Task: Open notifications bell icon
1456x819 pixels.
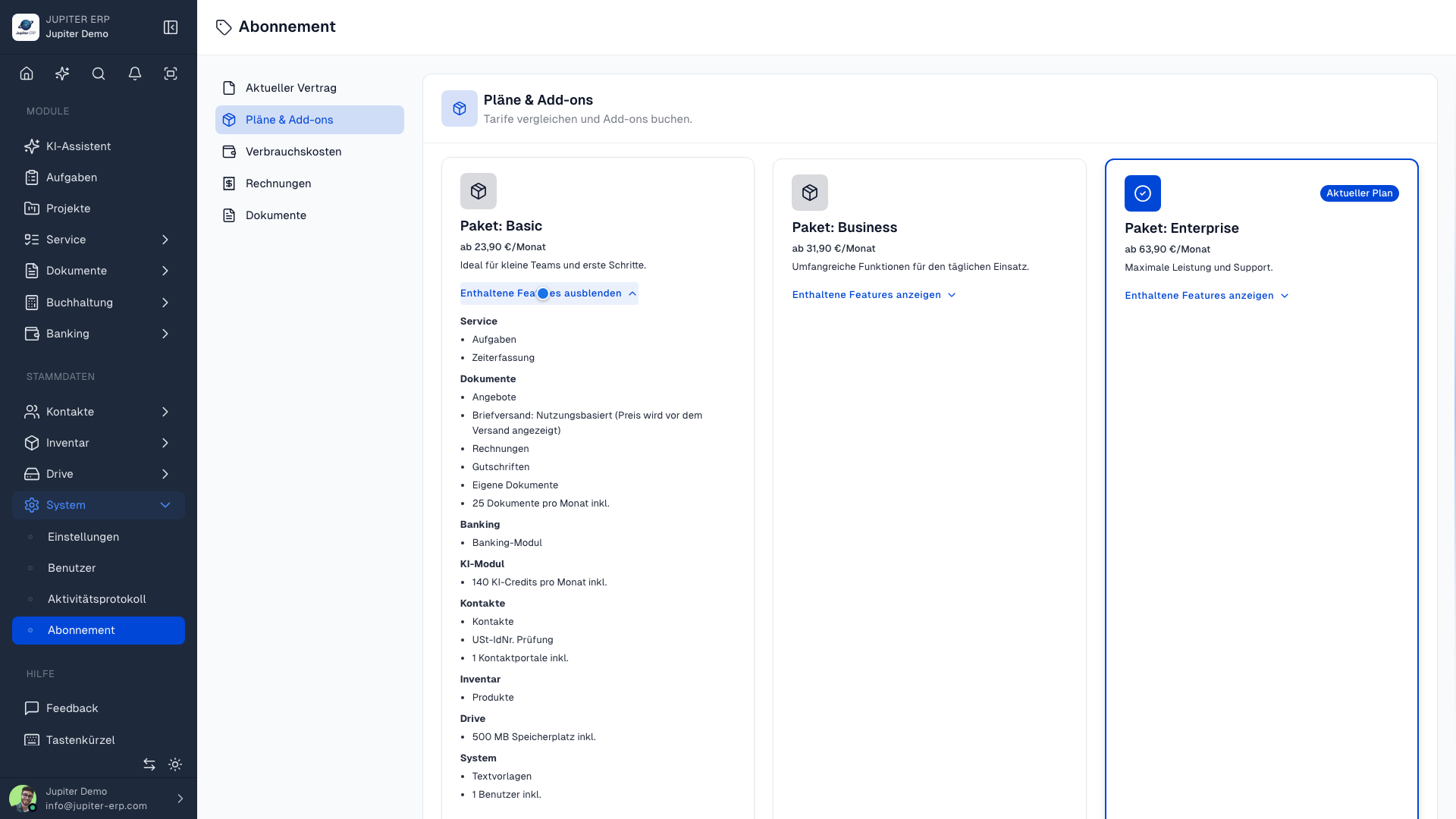Action: [135, 74]
